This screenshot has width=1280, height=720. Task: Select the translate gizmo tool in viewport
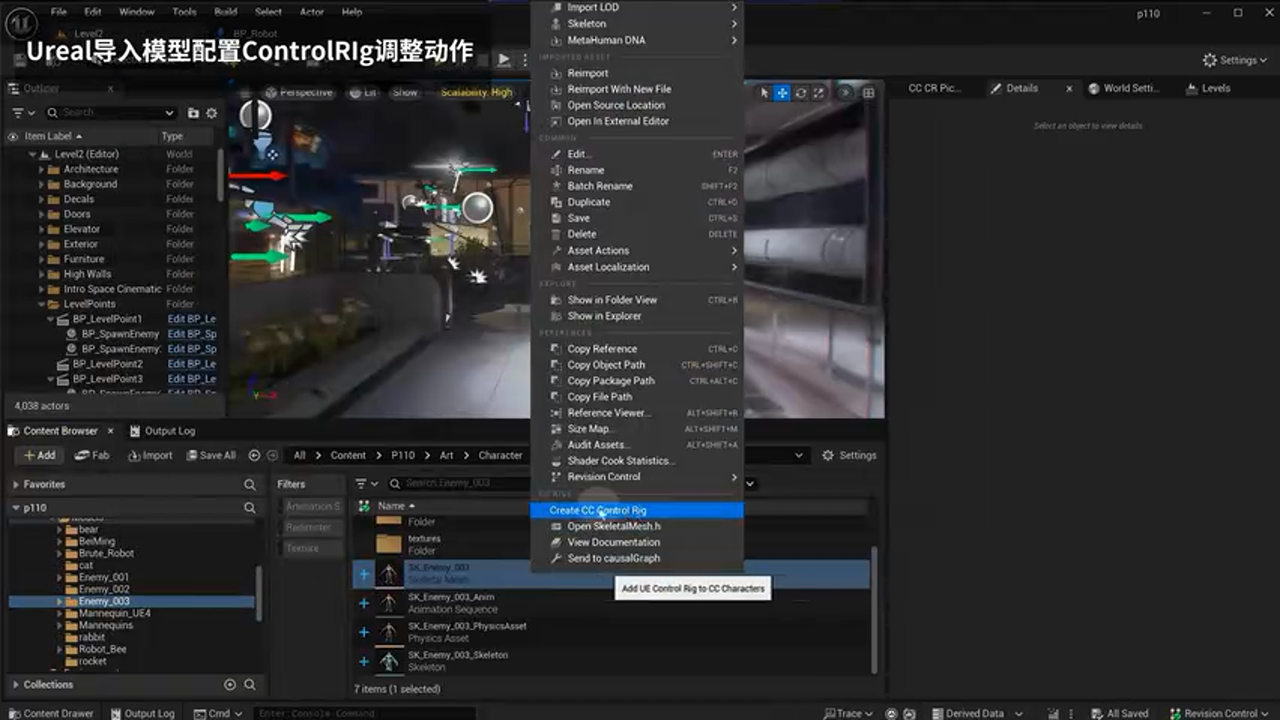point(782,93)
